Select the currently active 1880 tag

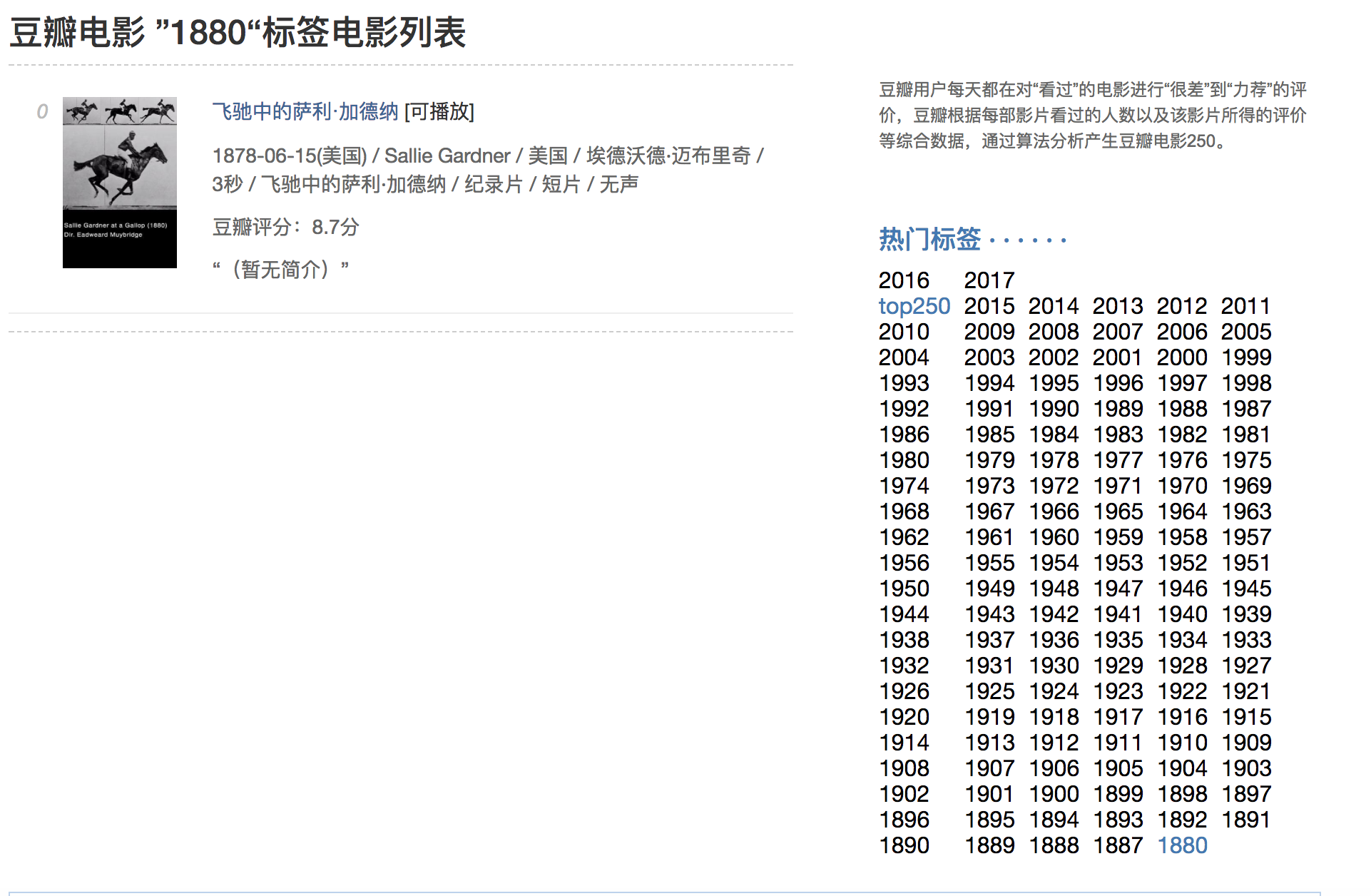pos(1182,845)
